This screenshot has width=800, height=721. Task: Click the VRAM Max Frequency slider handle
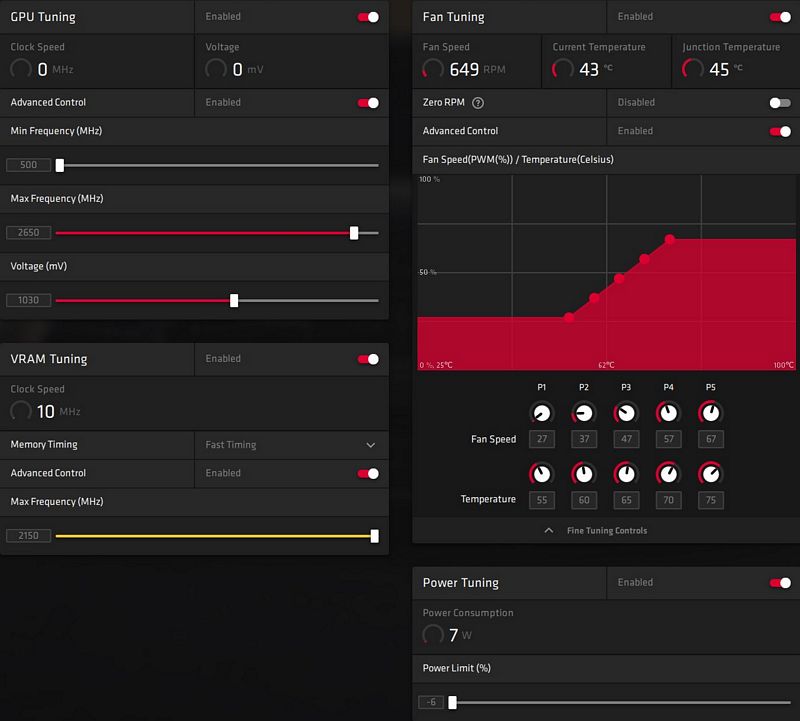[375, 536]
